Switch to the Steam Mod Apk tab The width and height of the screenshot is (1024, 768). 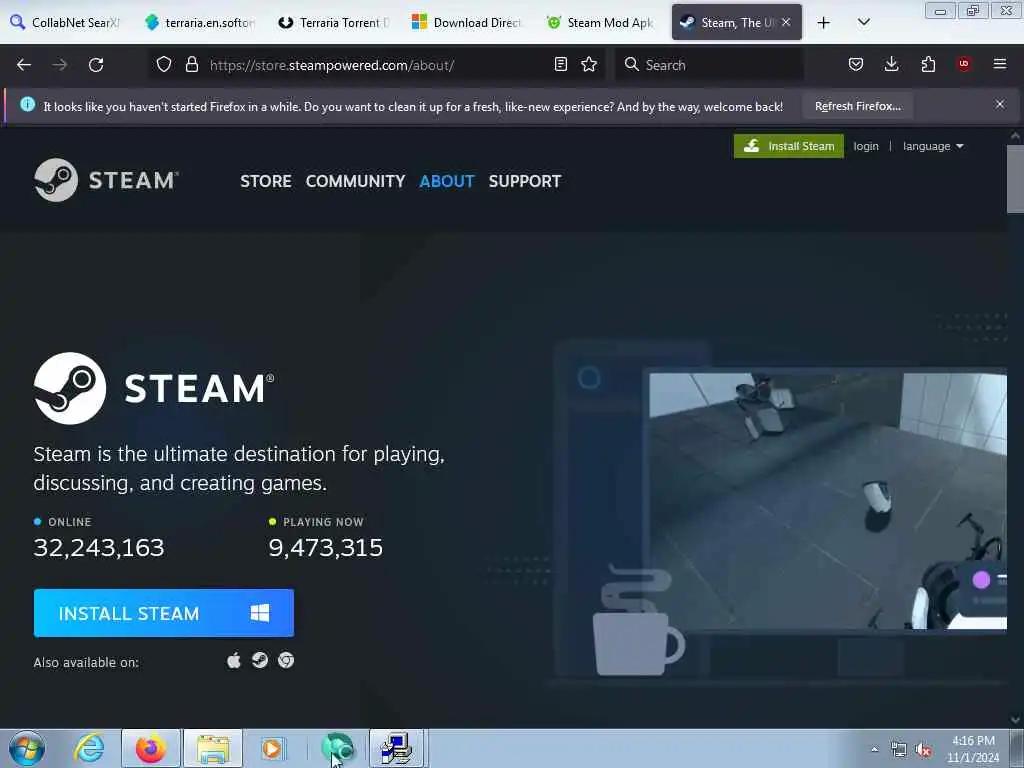(x=602, y=23)
